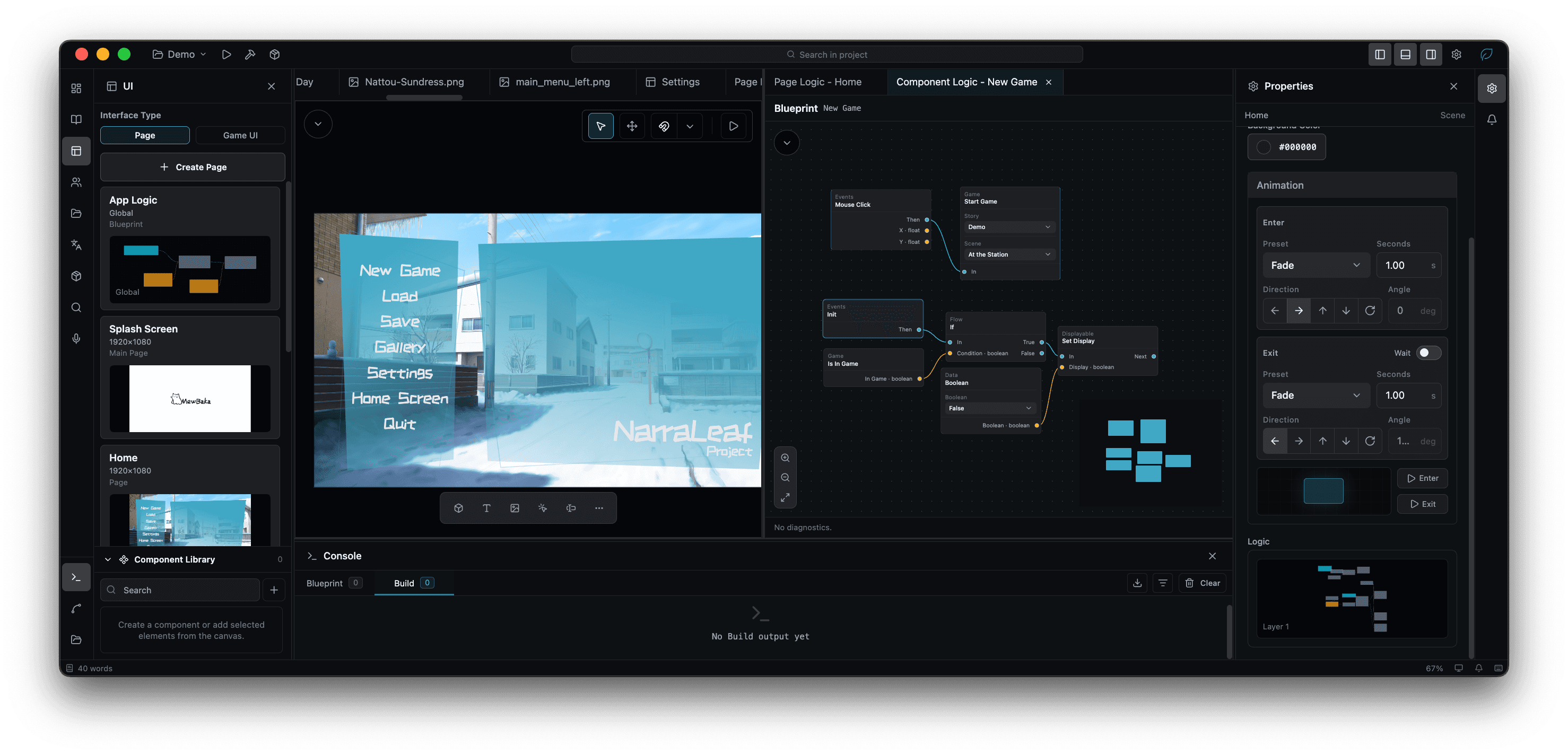1568x755 pixels.
Task: Insert an image element from canvas bottom toolbar
Action: coord(515,508)
